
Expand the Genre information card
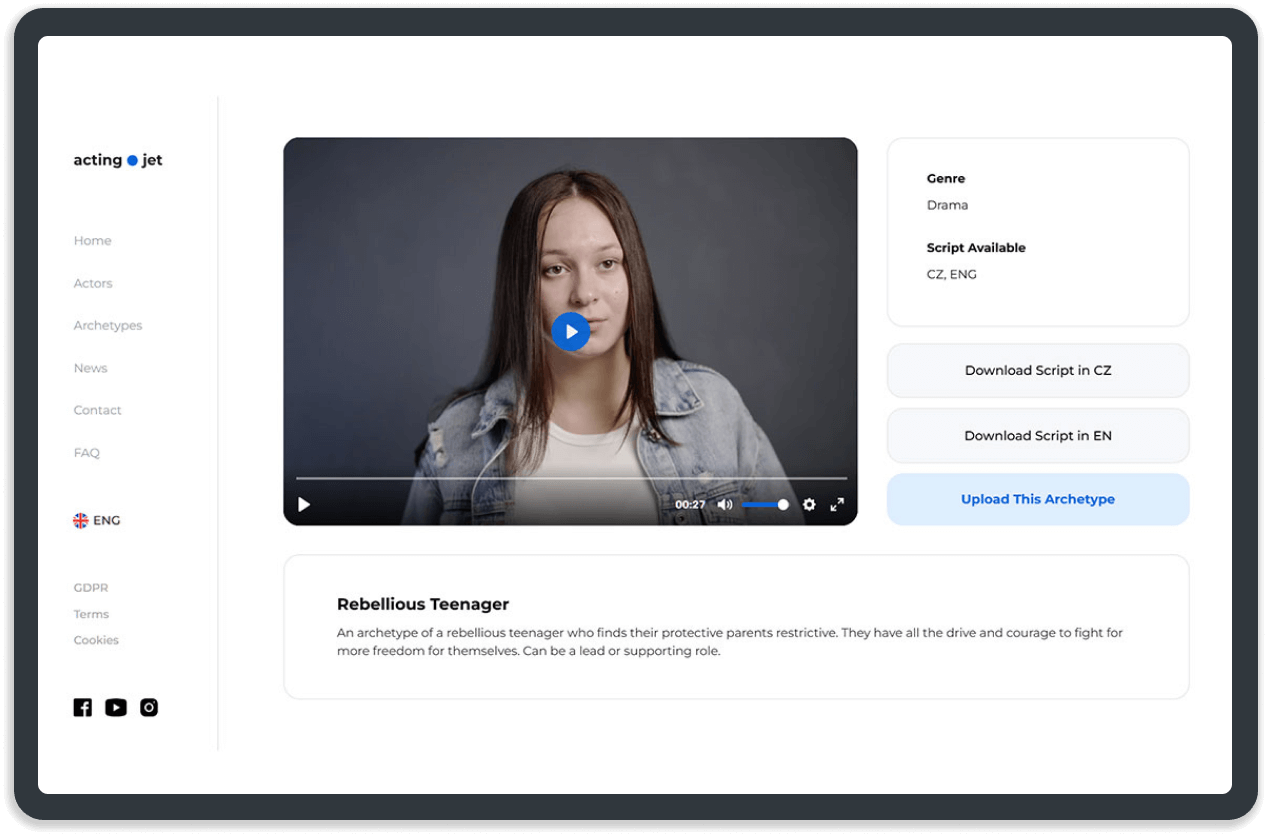(x=946, y=178)
